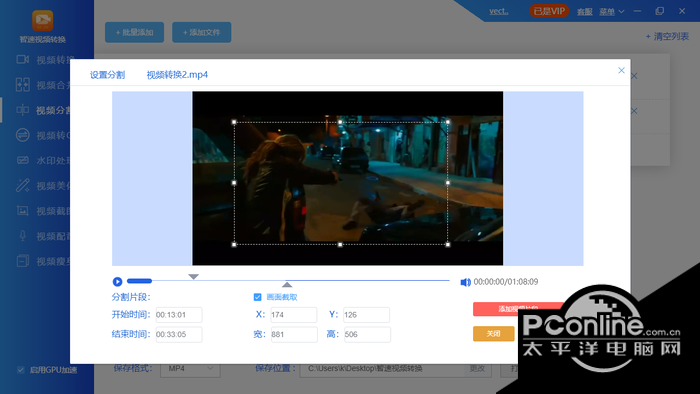Image resolution: width=700 pixels, height=394 pixels.
Task: Click the vect.. account name
Action: 499,11
